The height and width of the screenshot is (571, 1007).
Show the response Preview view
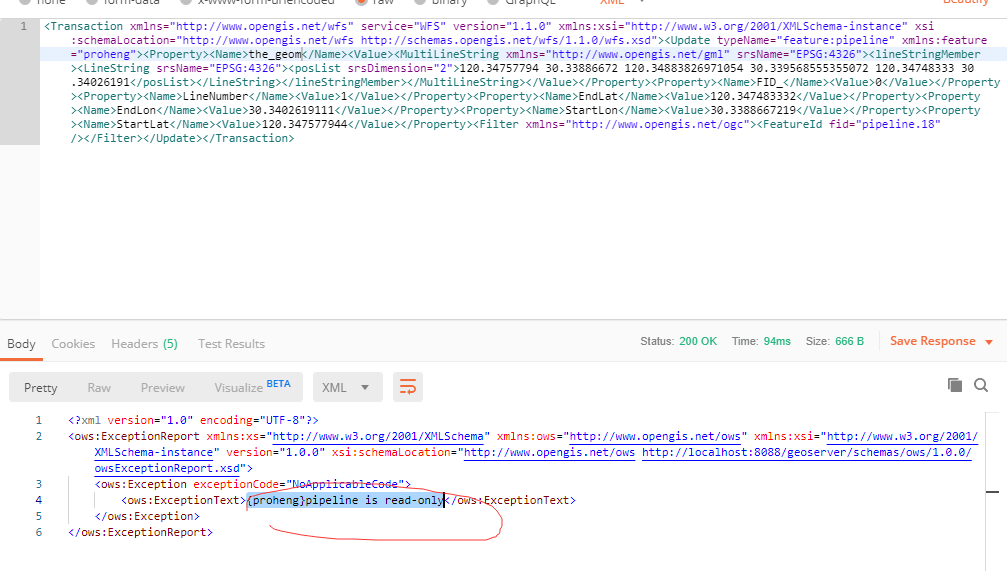point(162,387)
